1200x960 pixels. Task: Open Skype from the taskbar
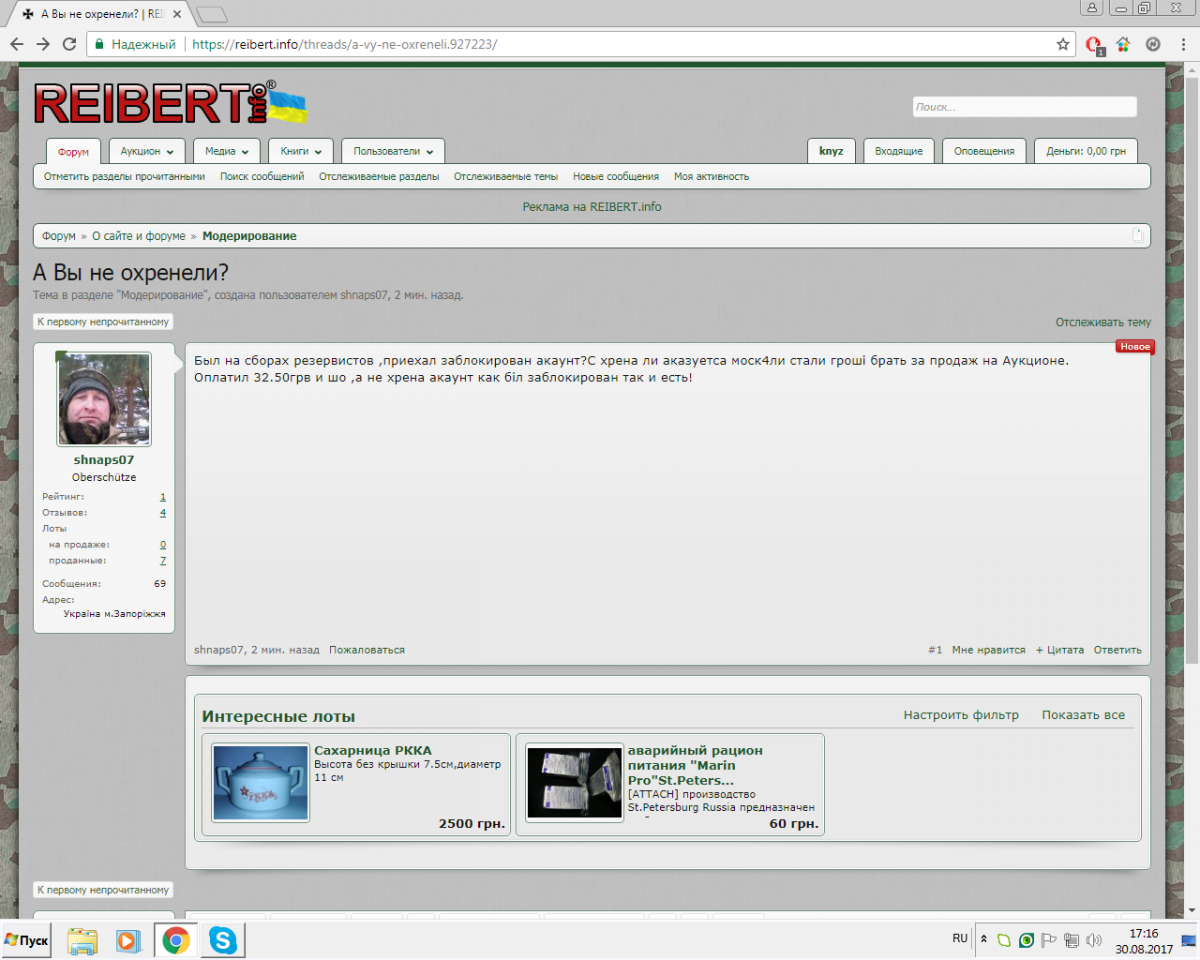coord(223,940)
